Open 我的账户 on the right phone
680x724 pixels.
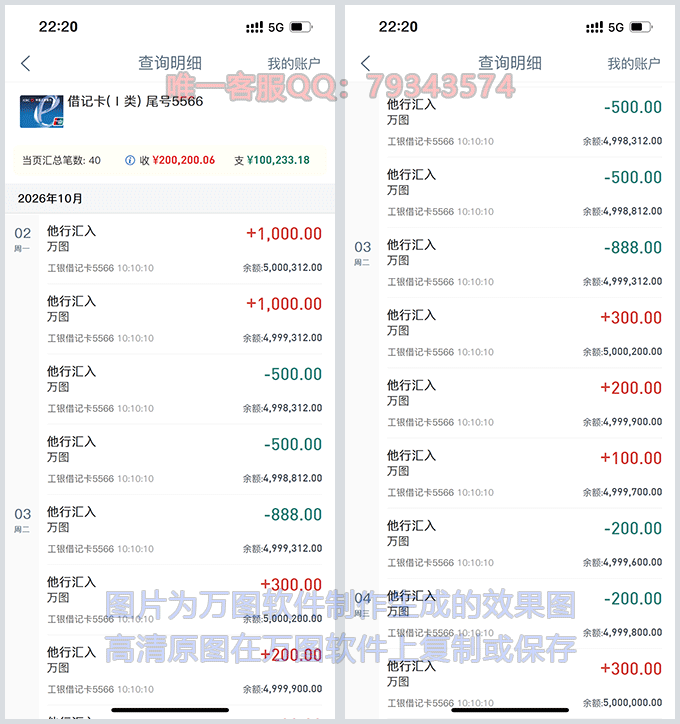[x=634, y=63]
